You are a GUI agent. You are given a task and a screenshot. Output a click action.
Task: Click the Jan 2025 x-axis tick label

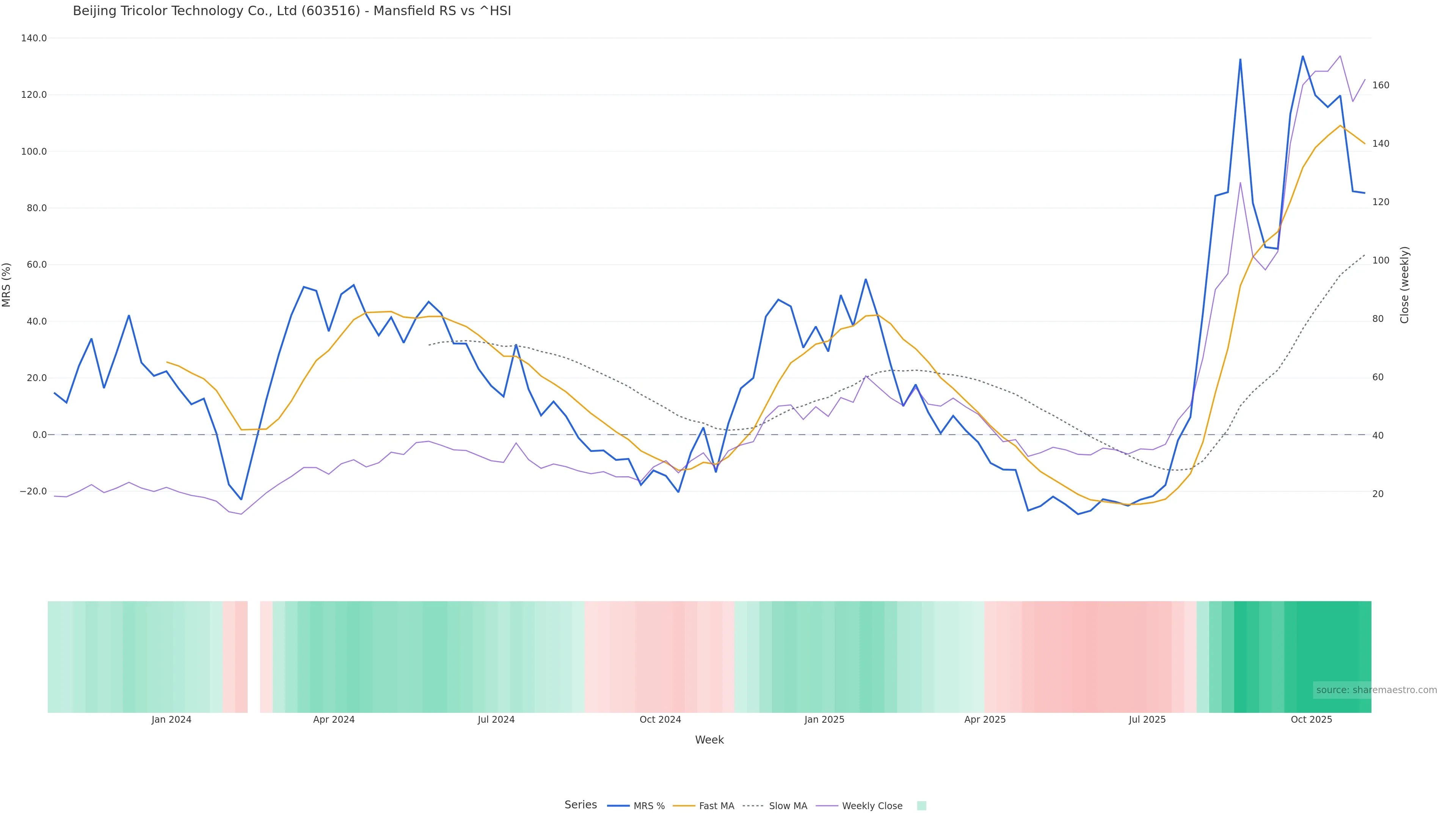click(x=824, y=720)
